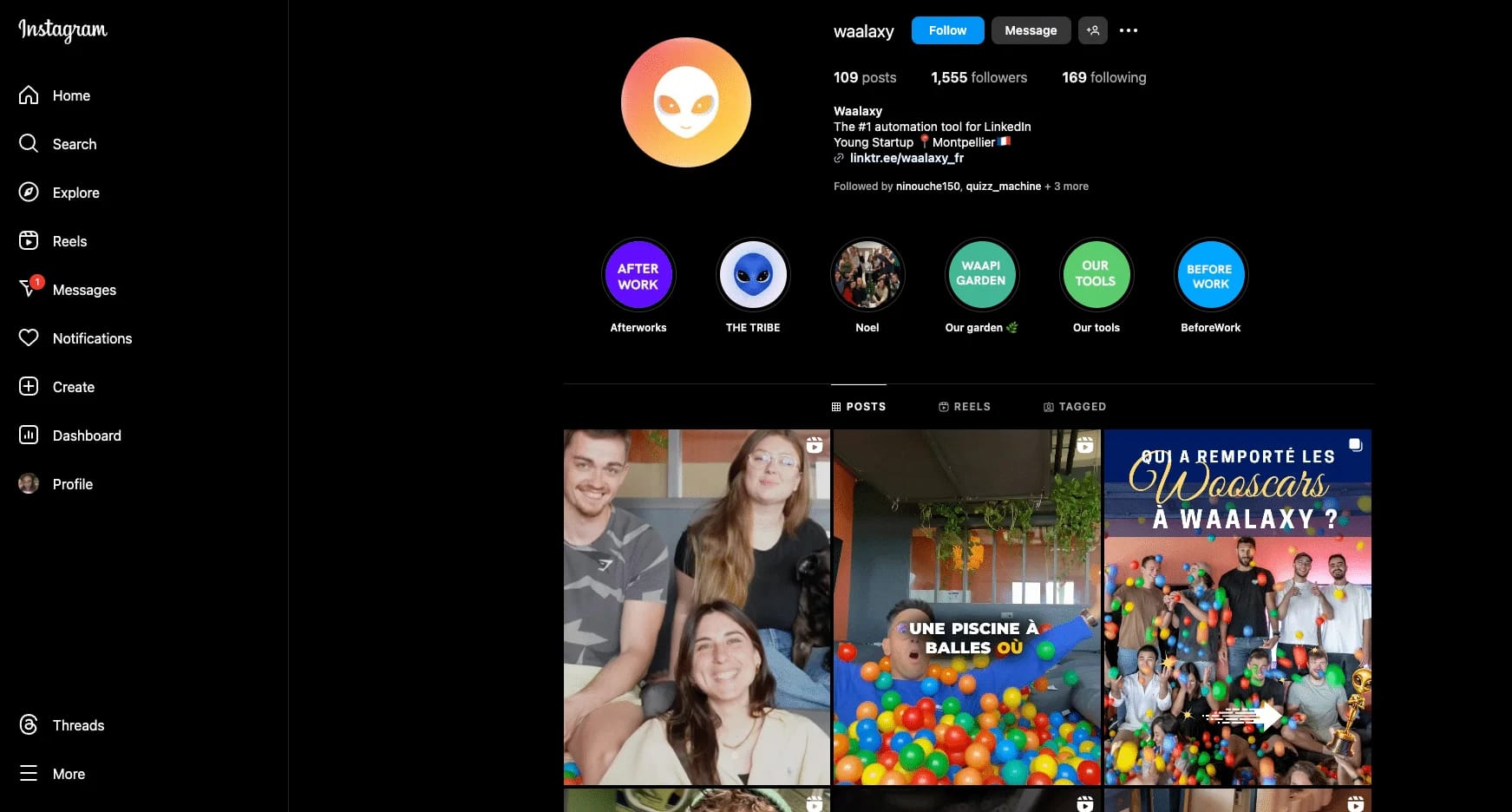
Task: Open Dashboard via the chart icon
Action: [29, 435]
